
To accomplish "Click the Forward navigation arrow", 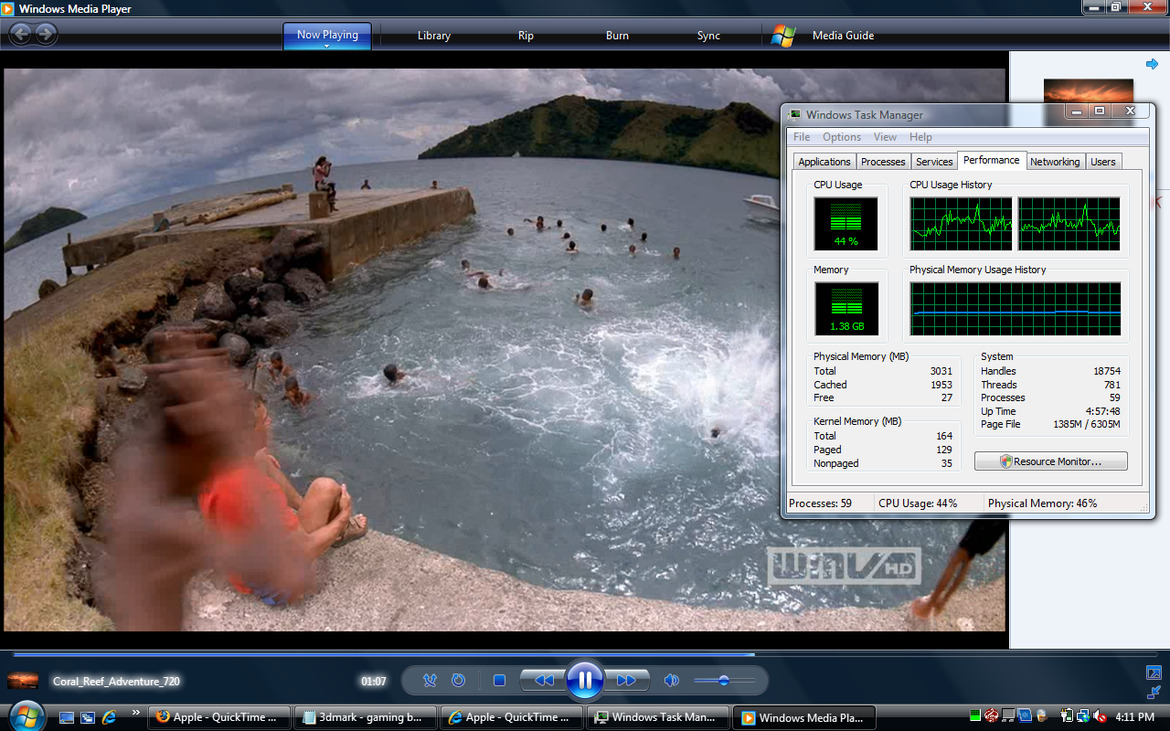I will [46, 34].
